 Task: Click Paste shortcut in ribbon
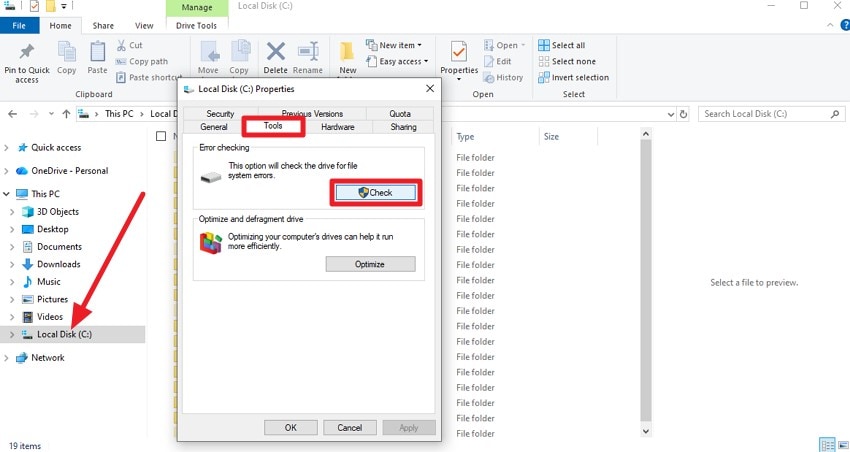coord(147,78)
